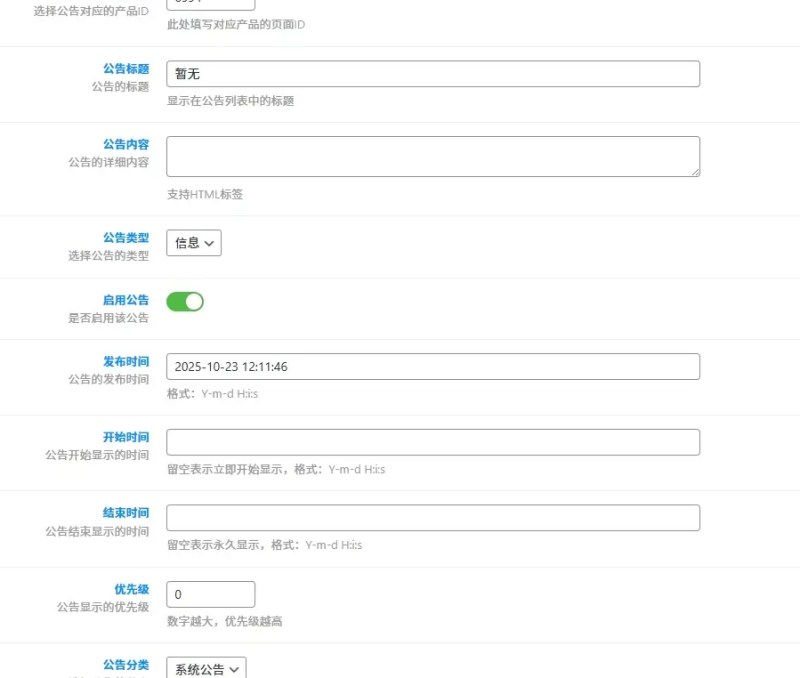Select the 发布时间 date field
The image size is (800, 678).
(430, 366)
